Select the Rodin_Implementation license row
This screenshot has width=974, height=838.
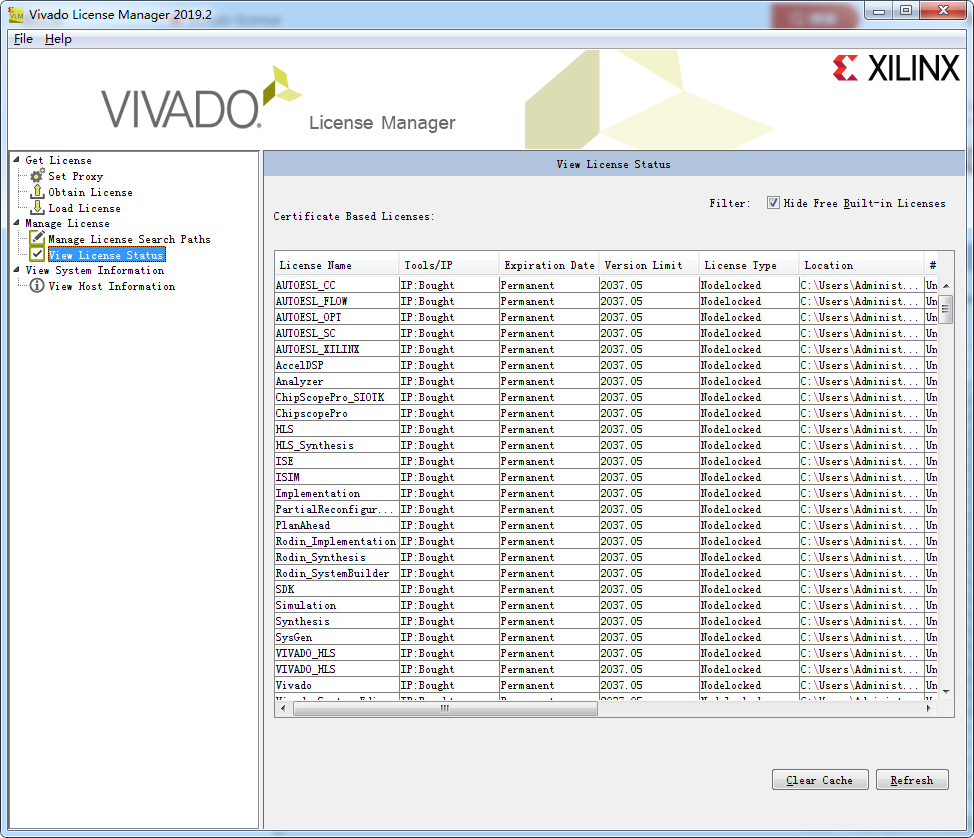coord(606,542)
